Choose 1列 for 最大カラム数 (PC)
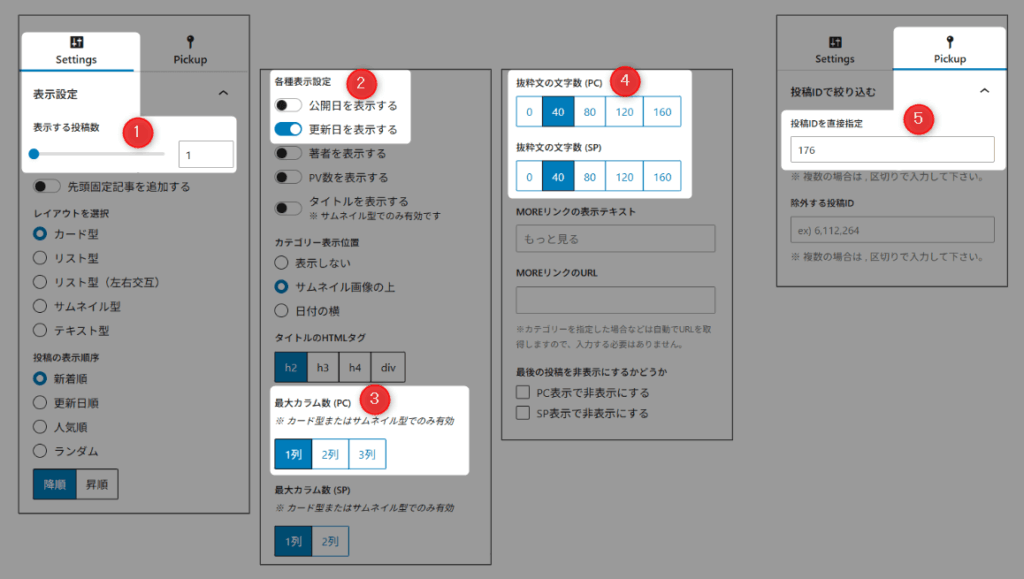The height and width of the screenshot is (579, 1024). 293,454
